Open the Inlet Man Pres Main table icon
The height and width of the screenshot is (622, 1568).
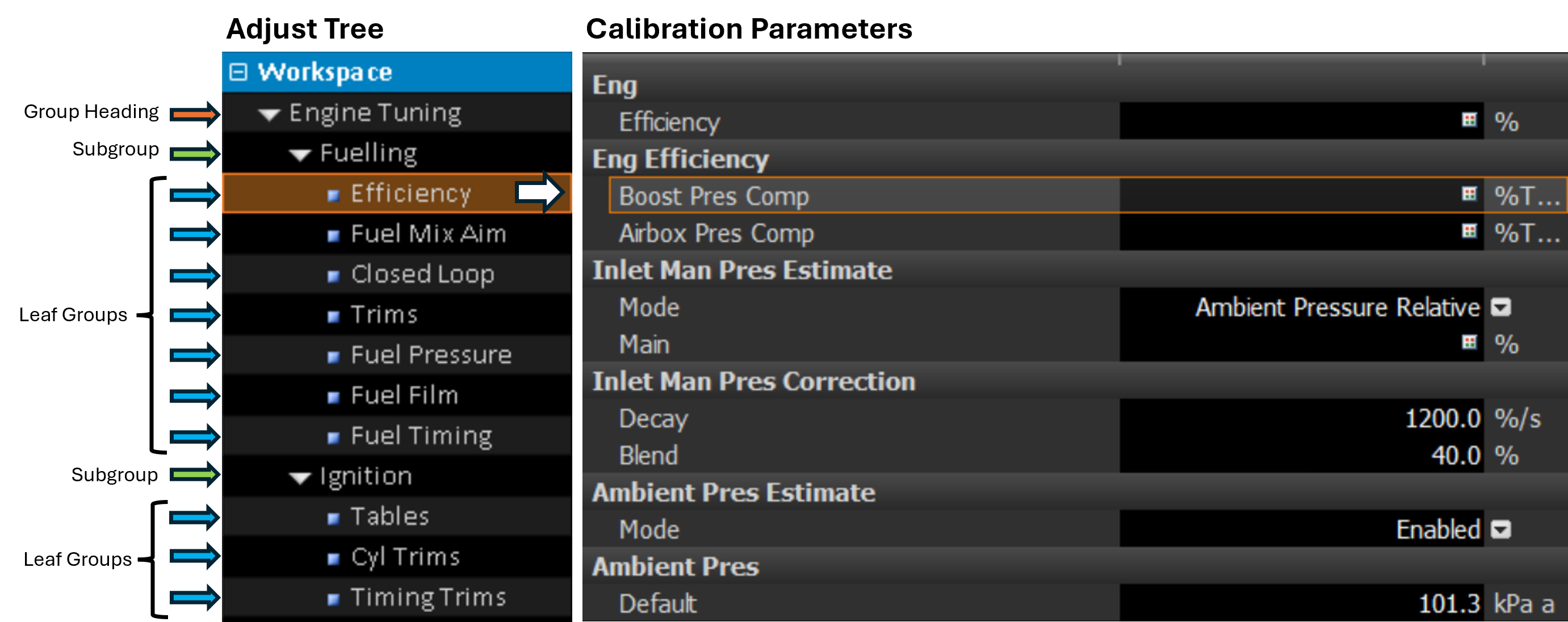tap(1469, 343)
